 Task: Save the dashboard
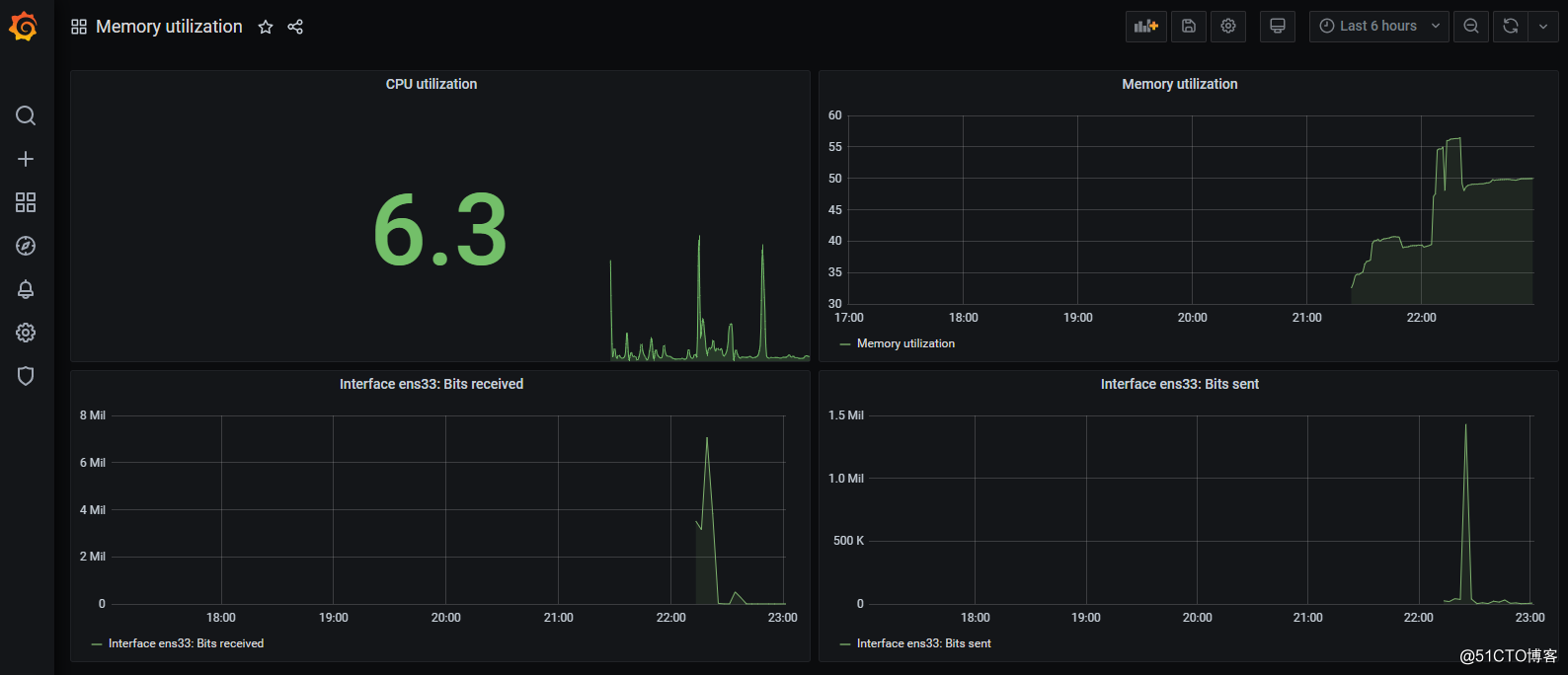[1189, 27]
